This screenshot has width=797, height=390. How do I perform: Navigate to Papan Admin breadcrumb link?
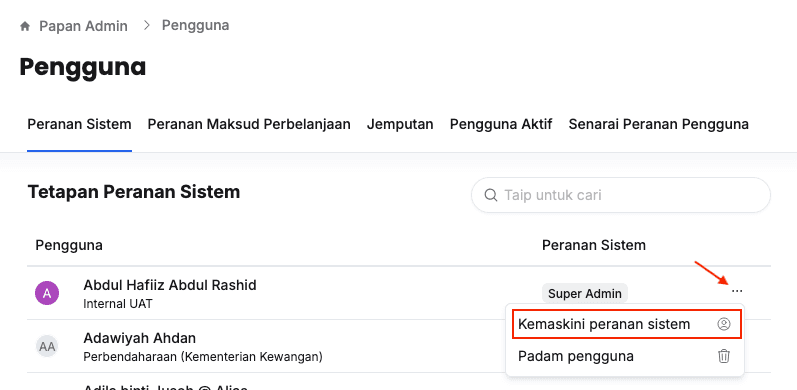click(x=83, y=26)
